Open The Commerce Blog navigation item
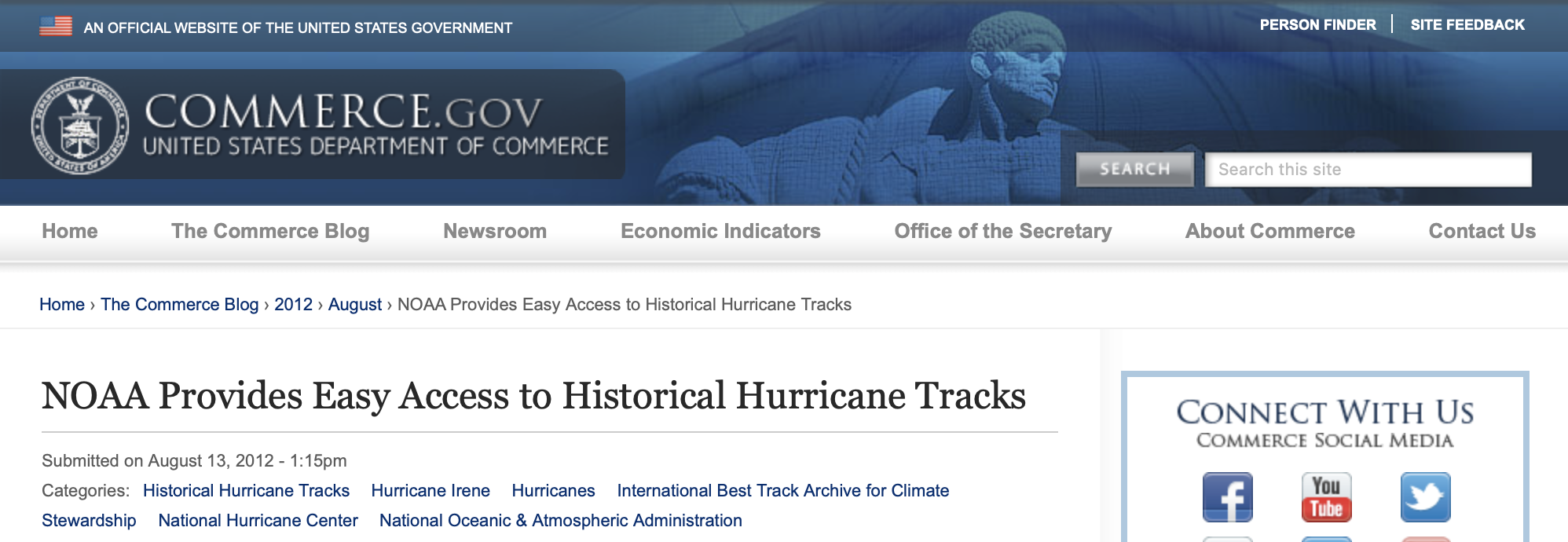 [270, 231]
